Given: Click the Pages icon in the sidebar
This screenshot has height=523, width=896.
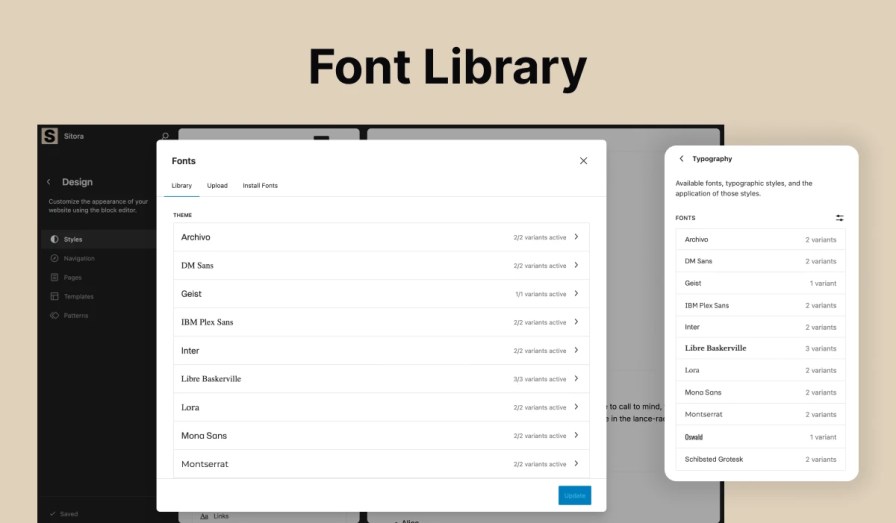Looking at the screenshot, I should pyautogui.click(x=54, y=277).
